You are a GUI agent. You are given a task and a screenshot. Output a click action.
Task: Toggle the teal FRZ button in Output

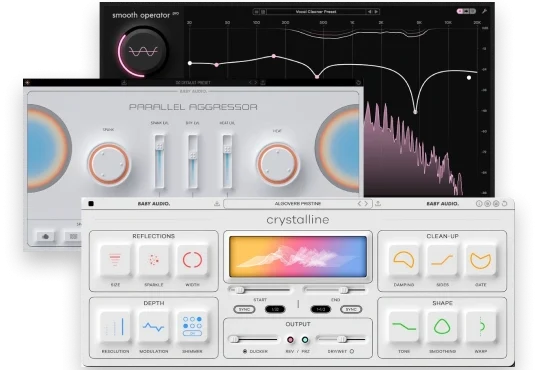305,340
